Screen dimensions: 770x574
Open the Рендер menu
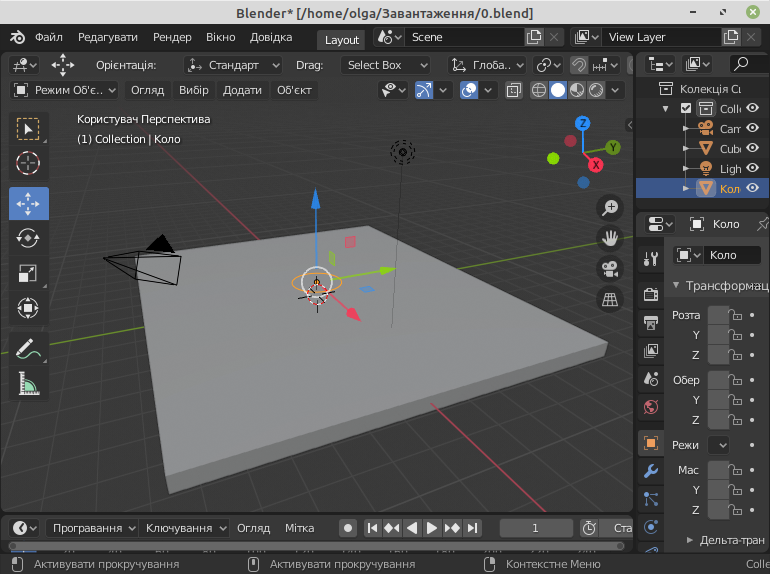pyautogui.click(x=172, y=37)
